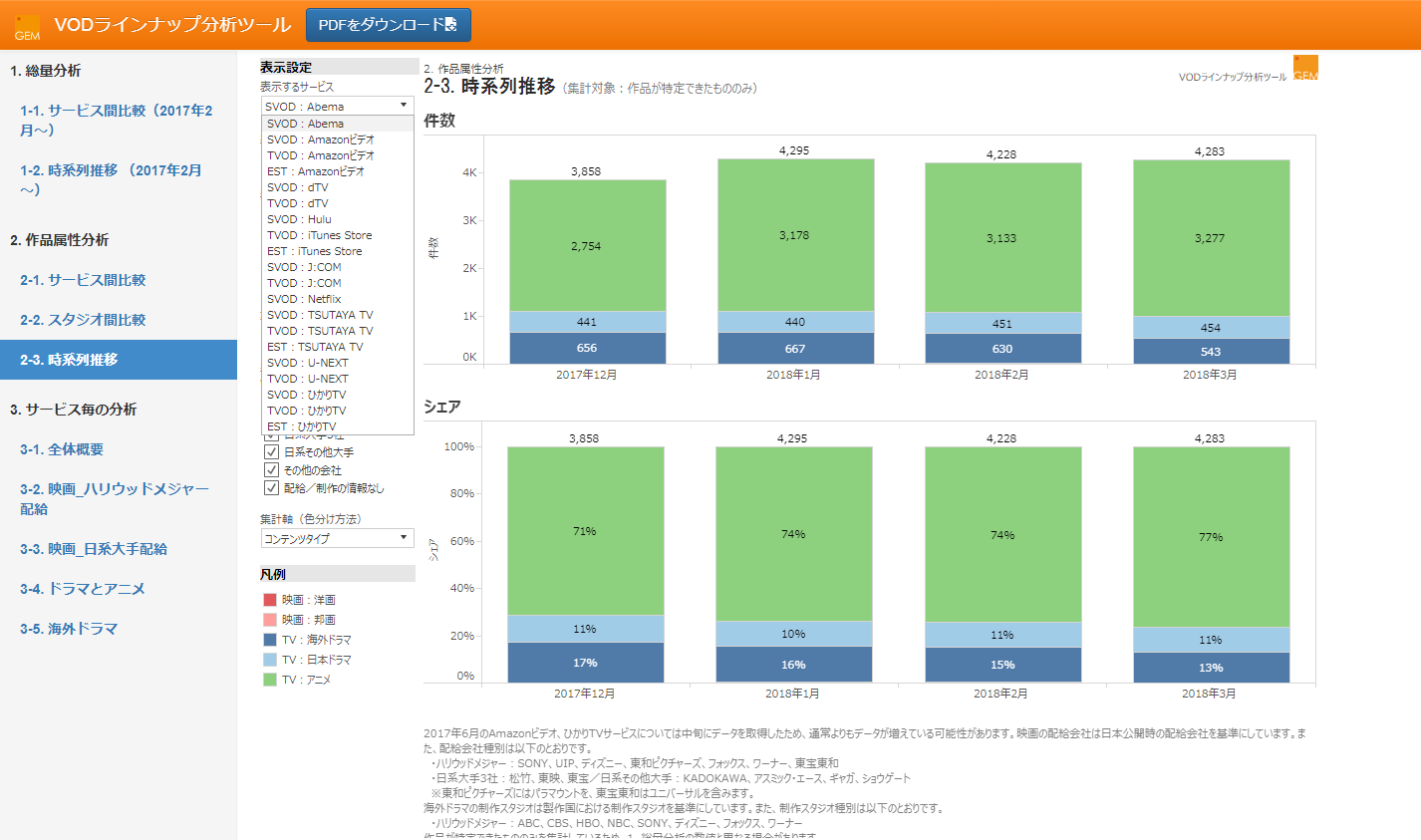
Task: Click the 667 foreign drama bar segment
Action: click(x=795, y=348)
